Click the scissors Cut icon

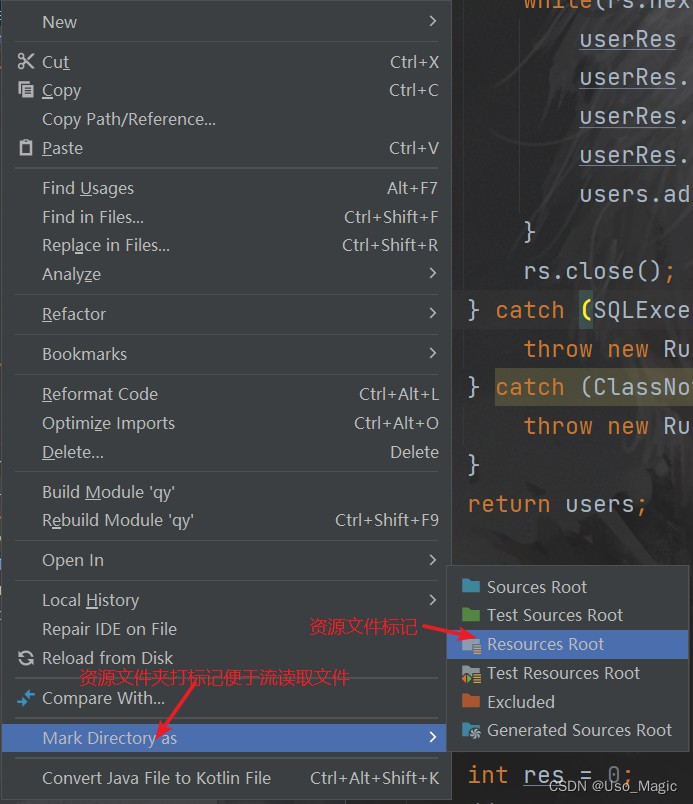26,61
